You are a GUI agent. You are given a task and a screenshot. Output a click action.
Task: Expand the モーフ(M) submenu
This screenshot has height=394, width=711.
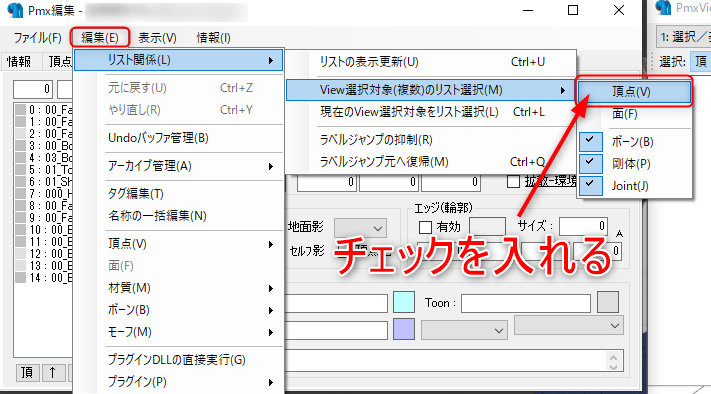179,332
